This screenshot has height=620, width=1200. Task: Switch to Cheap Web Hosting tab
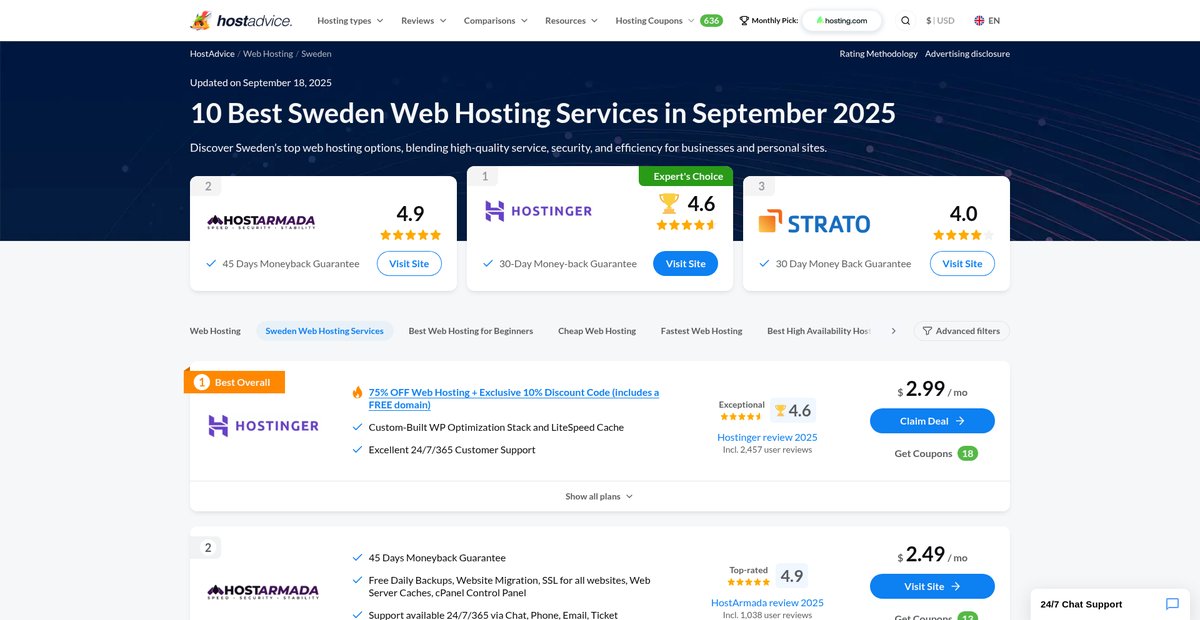tap(597, 331)
